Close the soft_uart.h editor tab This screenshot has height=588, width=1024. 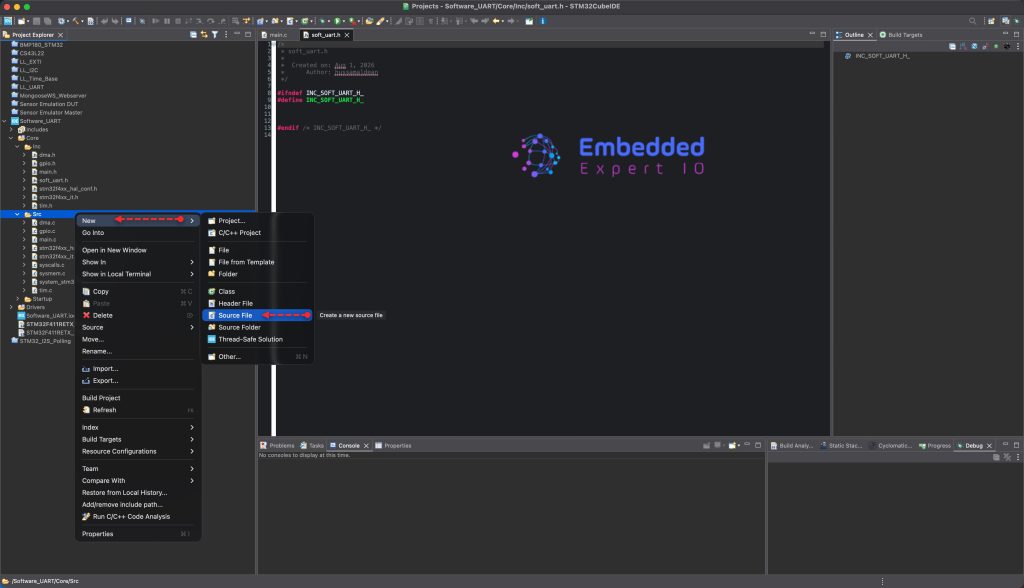coord(347,35)
